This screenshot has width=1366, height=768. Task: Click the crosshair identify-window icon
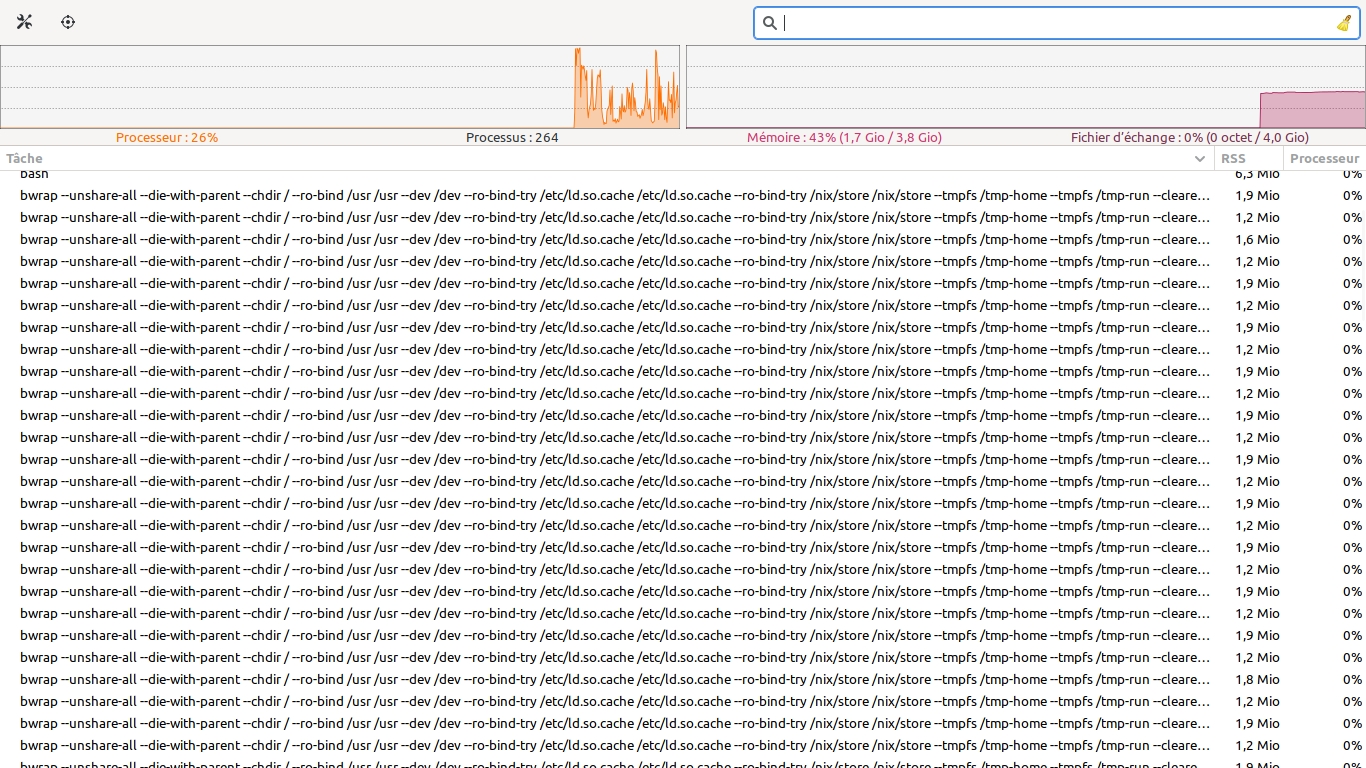[x=68, y=22]
